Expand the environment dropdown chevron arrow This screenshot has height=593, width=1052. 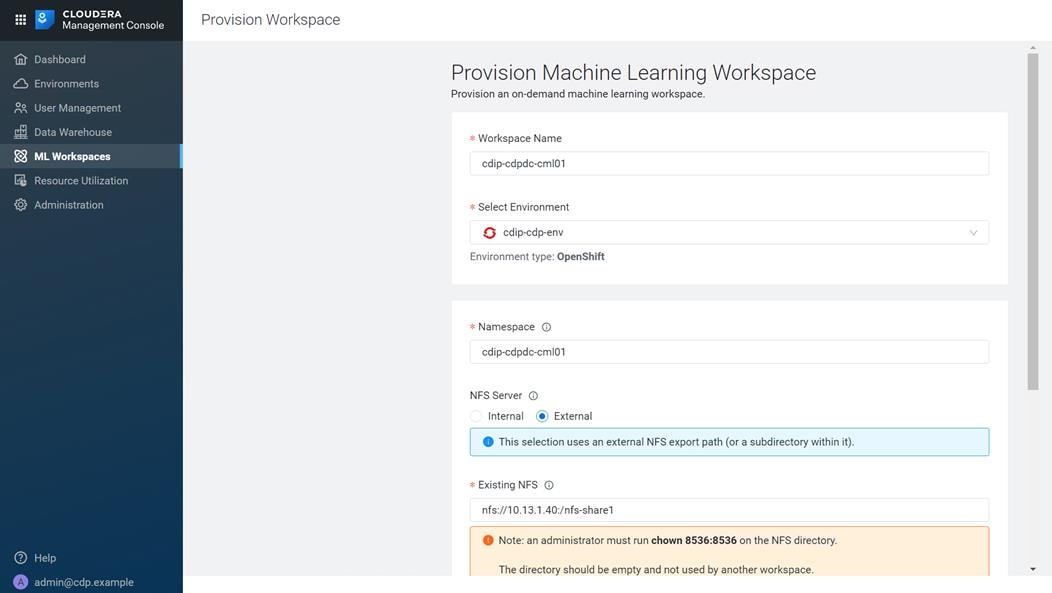click(x=973, y=232)
